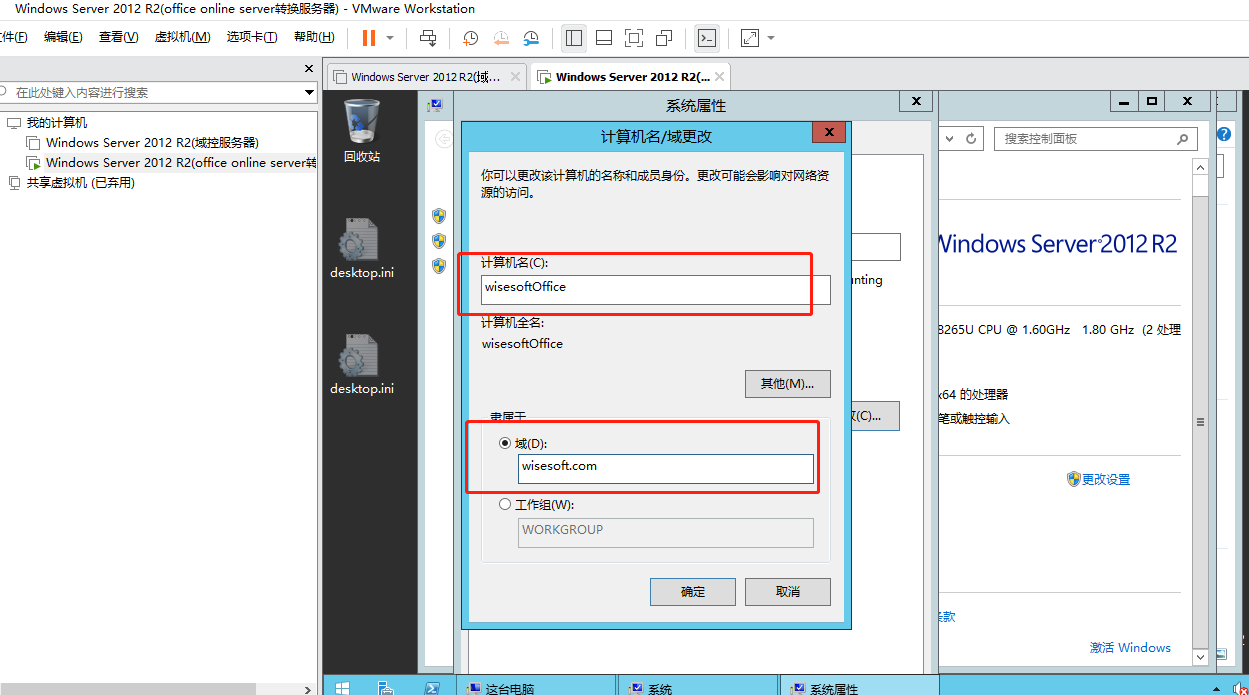Click the 计算机名(C) text field
Image resolution: width=1249 pixels, height=695 pixels.
tap(656, 289)
